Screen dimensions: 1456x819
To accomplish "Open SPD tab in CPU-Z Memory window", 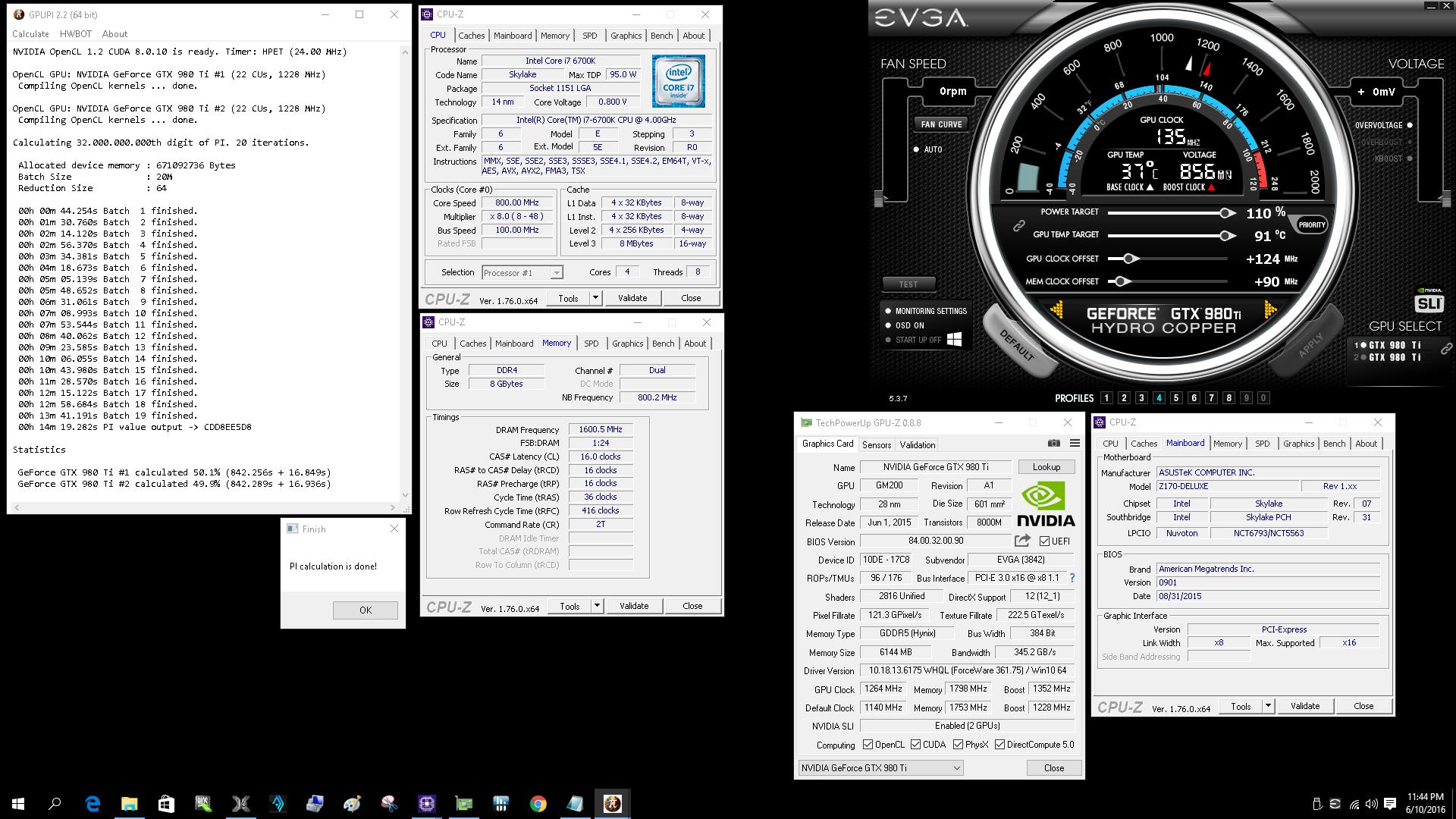I will pos(591,344).
